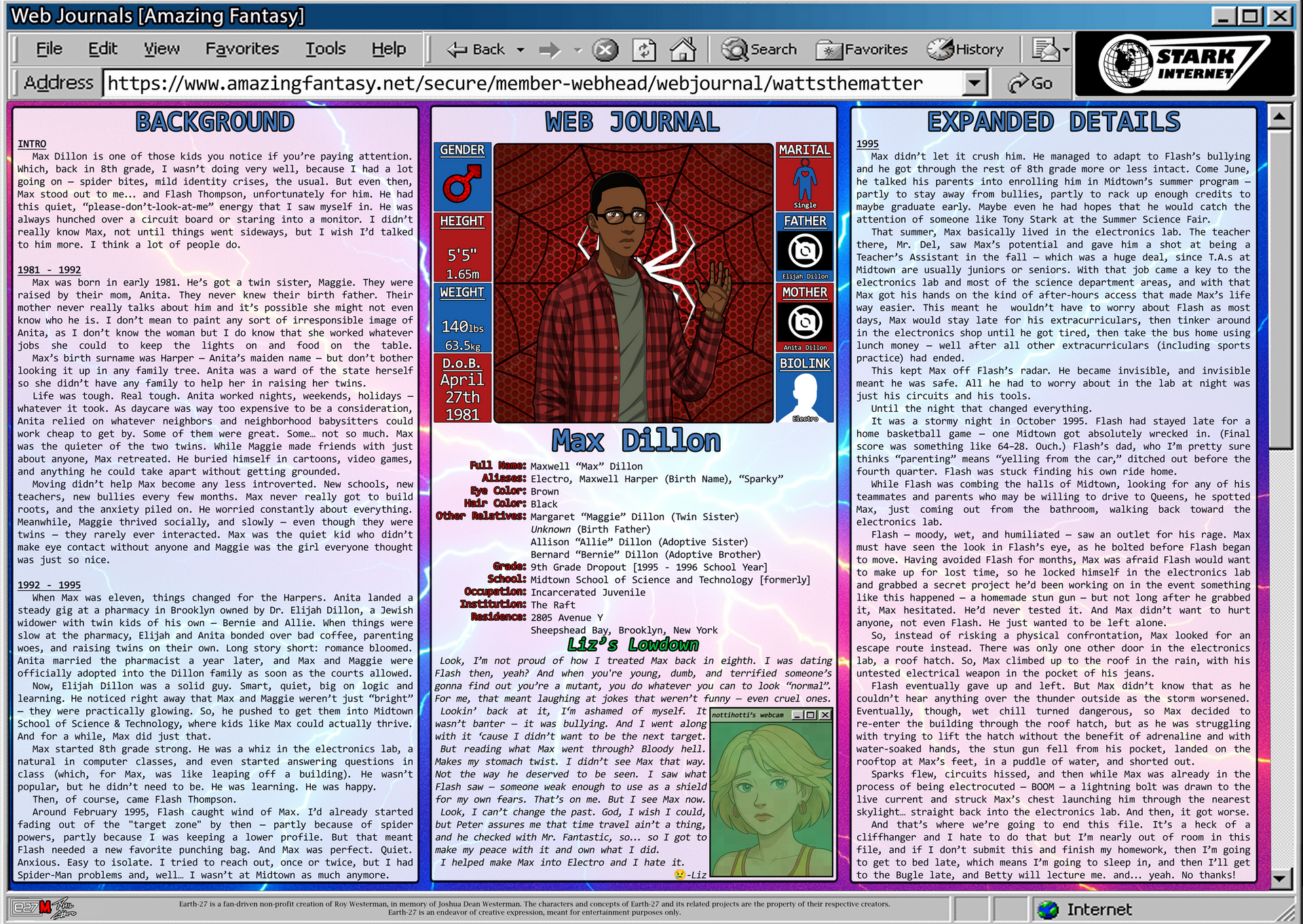Open the History toolbar button
This screenshot has height=924, width=1303.
[965, 50]
